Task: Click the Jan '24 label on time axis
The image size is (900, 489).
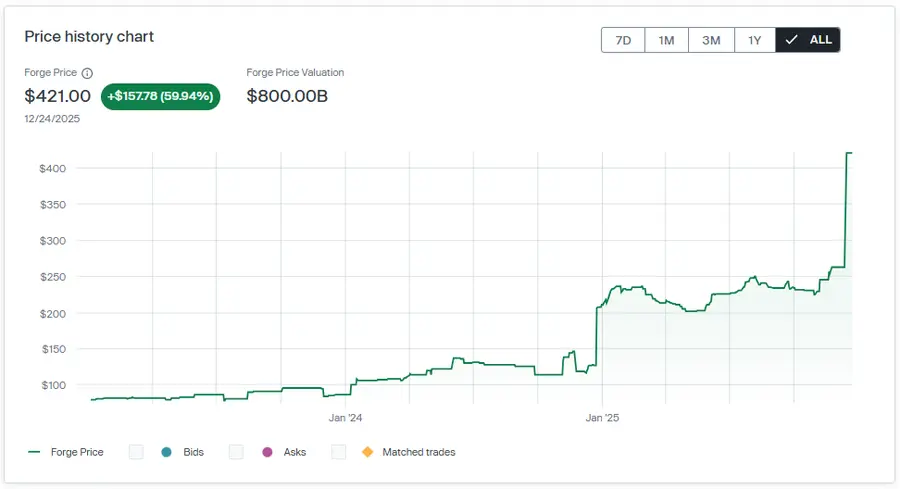Action: tap(345, 416)
